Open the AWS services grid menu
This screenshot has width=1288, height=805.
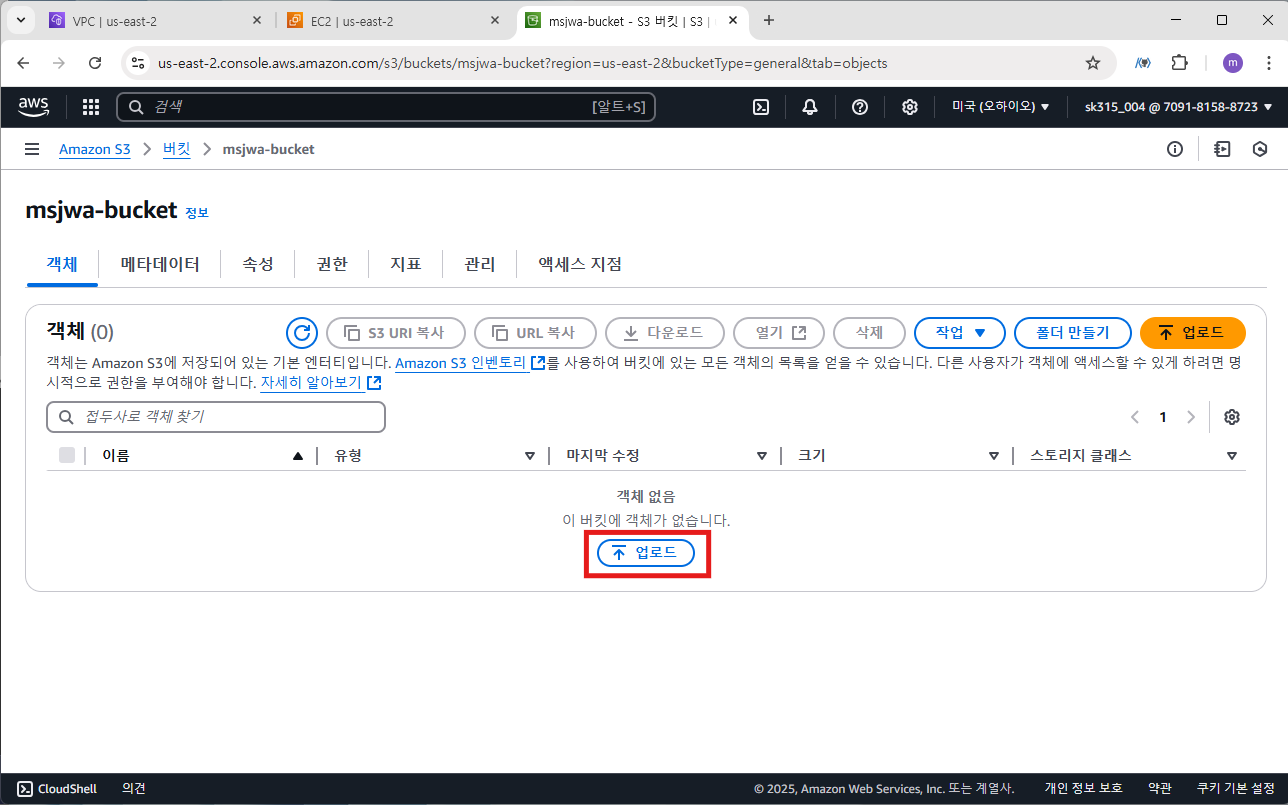[x=91, y=107]
